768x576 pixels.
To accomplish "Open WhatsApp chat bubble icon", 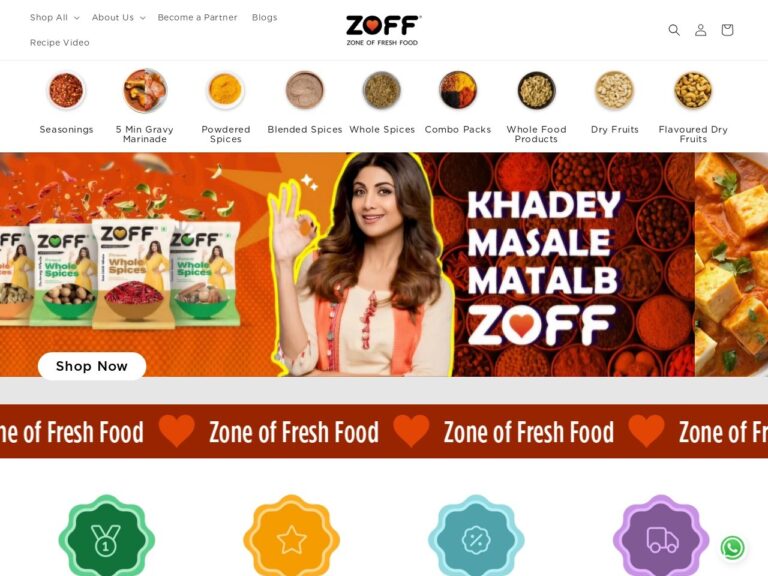I will 732,548.
